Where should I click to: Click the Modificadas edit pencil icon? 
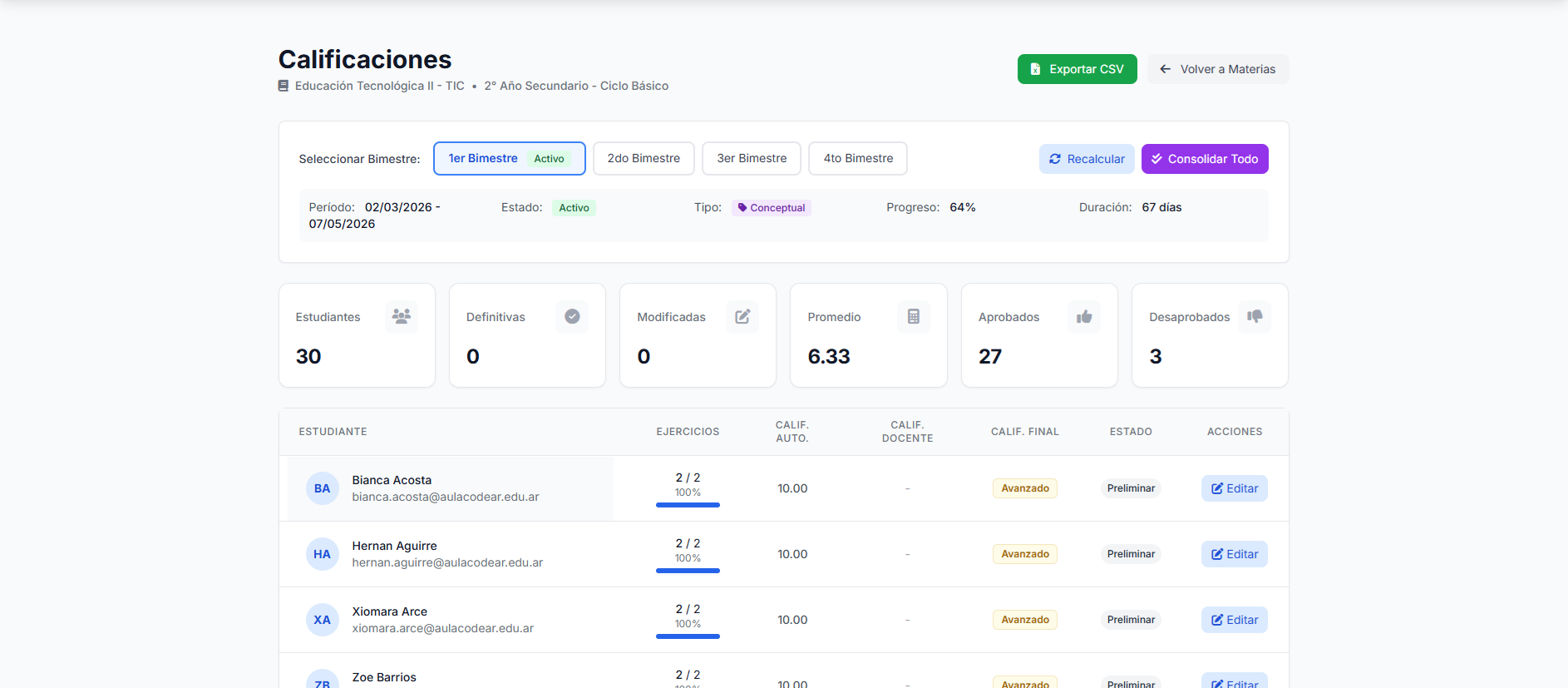742,317
